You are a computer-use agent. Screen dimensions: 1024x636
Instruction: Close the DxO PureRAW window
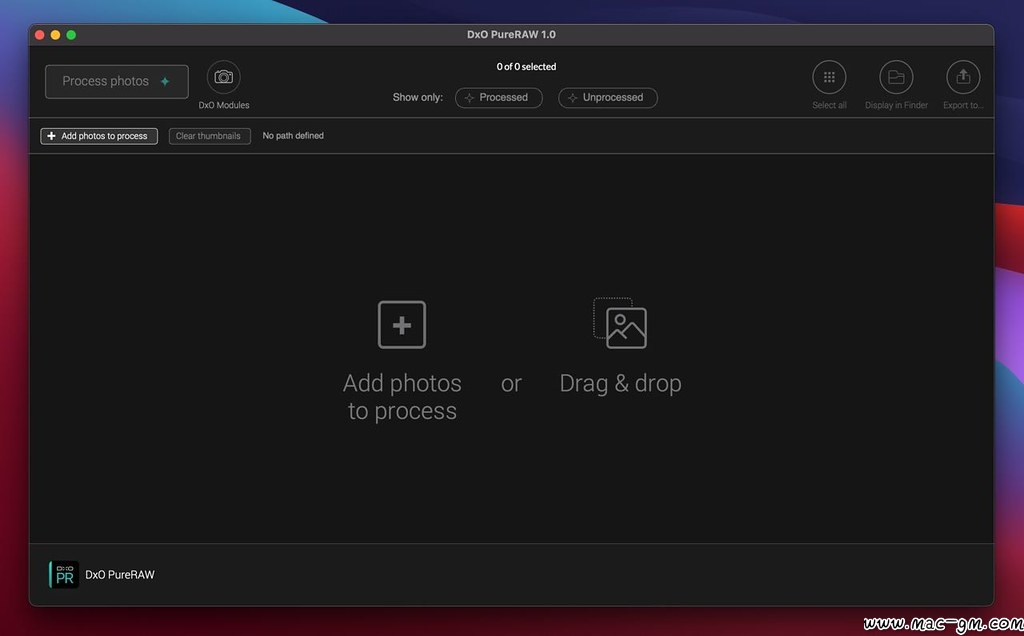(40, 35)
